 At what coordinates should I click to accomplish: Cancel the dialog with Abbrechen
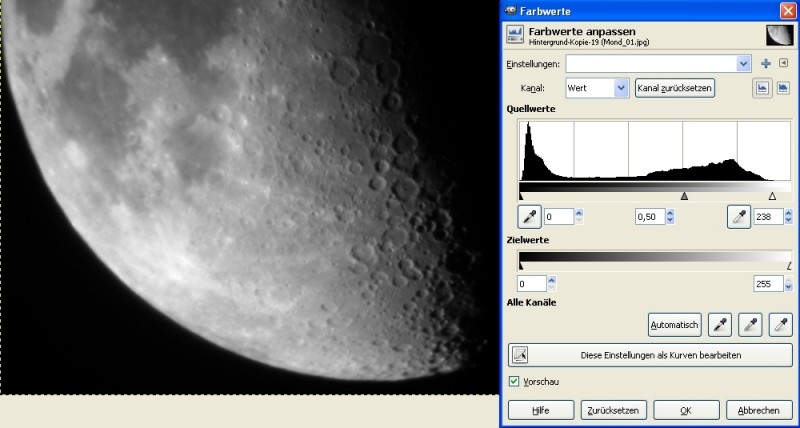point(759,410)
